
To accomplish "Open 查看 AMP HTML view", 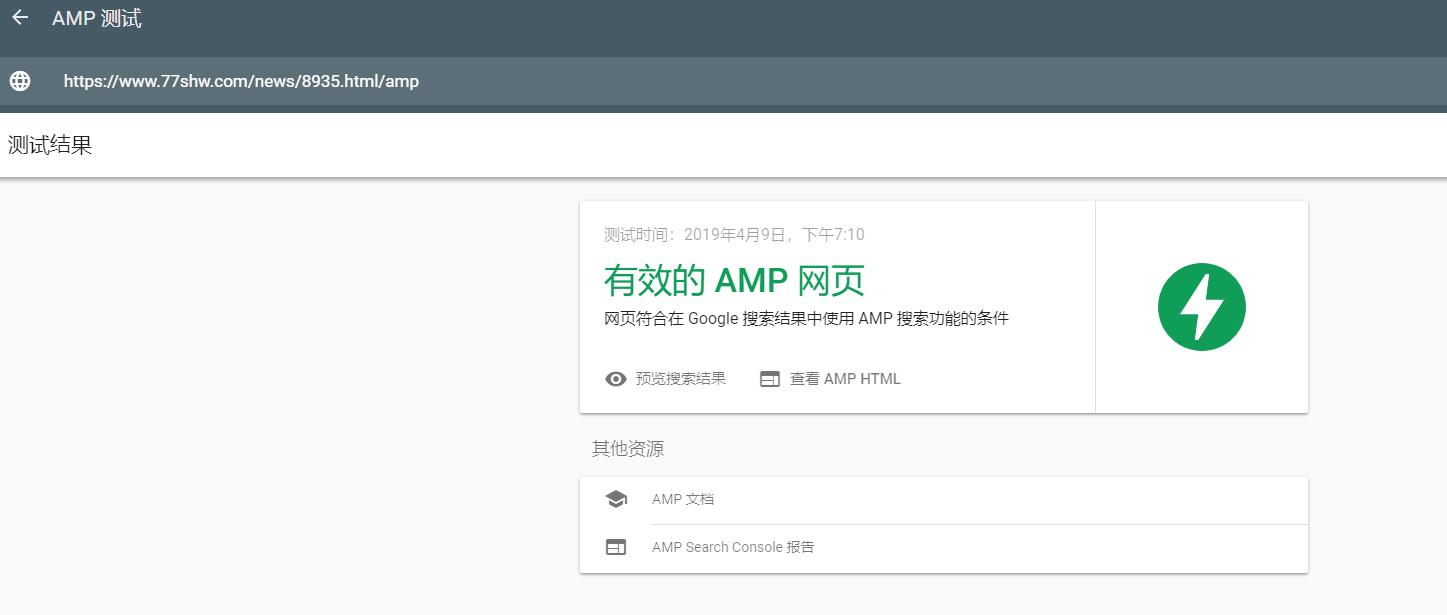I will coord(845,379).
